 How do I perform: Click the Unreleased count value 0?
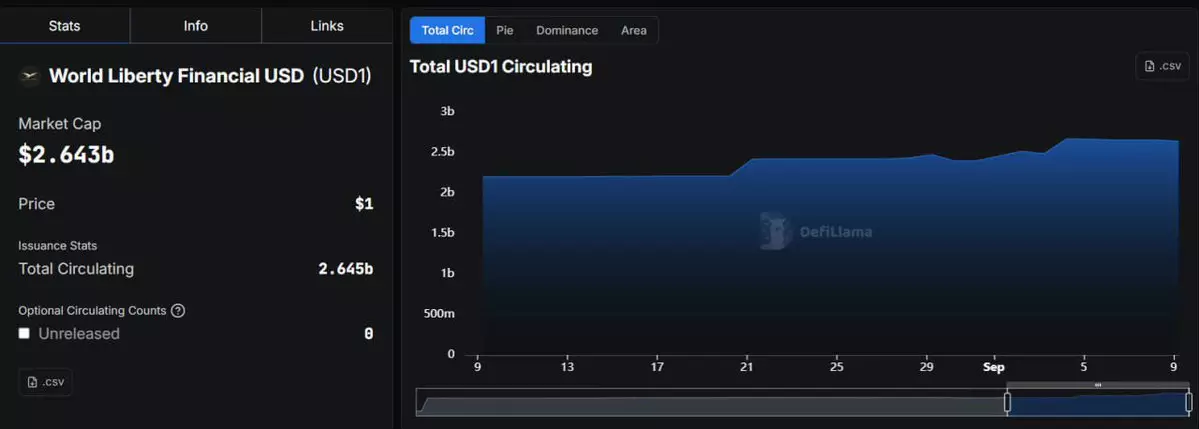tap(369, 333)
